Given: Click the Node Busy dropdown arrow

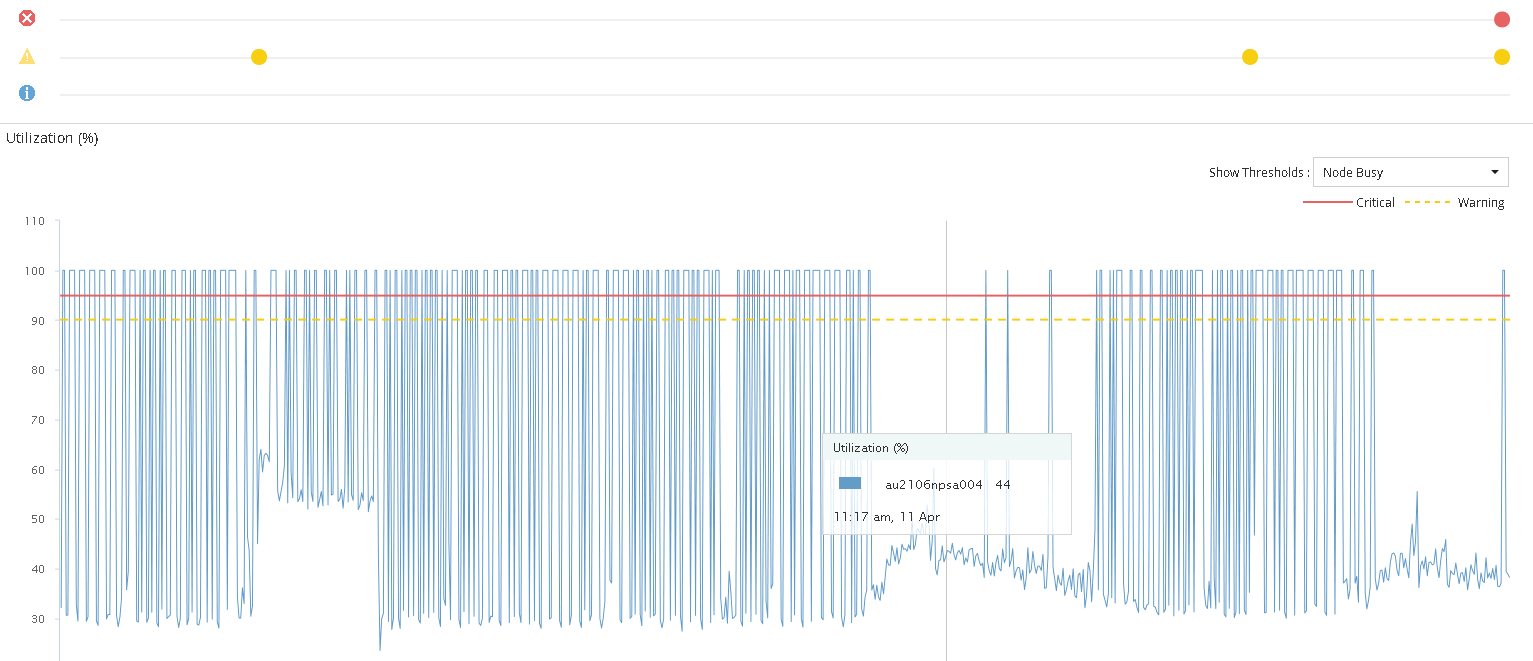Looking at the screenshot, I should coord(1495,172).
